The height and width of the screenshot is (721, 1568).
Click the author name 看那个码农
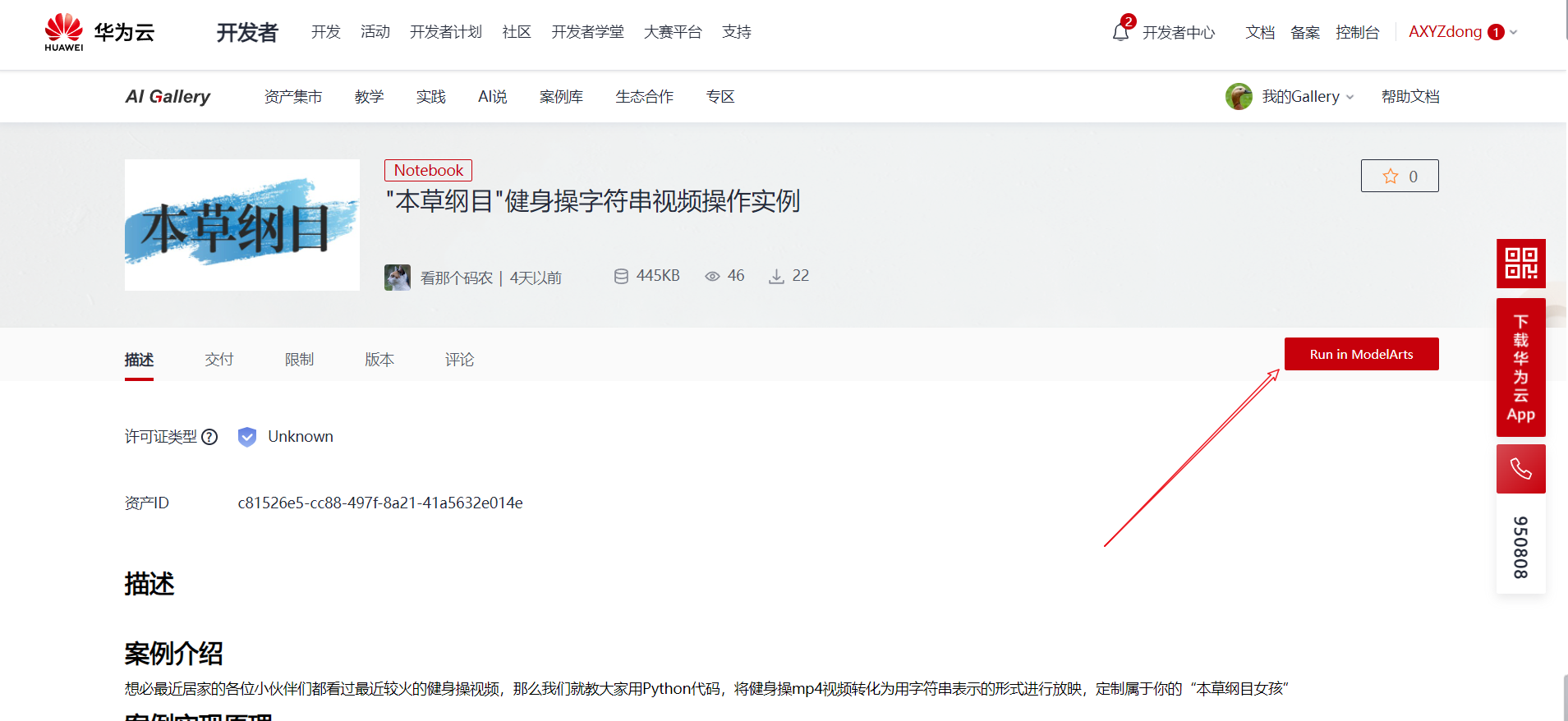tap(457, 278)
